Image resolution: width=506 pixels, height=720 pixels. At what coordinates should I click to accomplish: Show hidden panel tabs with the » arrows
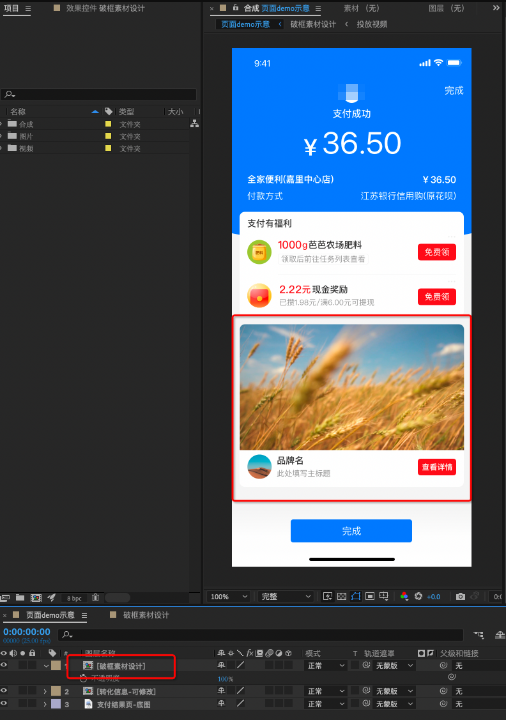(496, 8)
